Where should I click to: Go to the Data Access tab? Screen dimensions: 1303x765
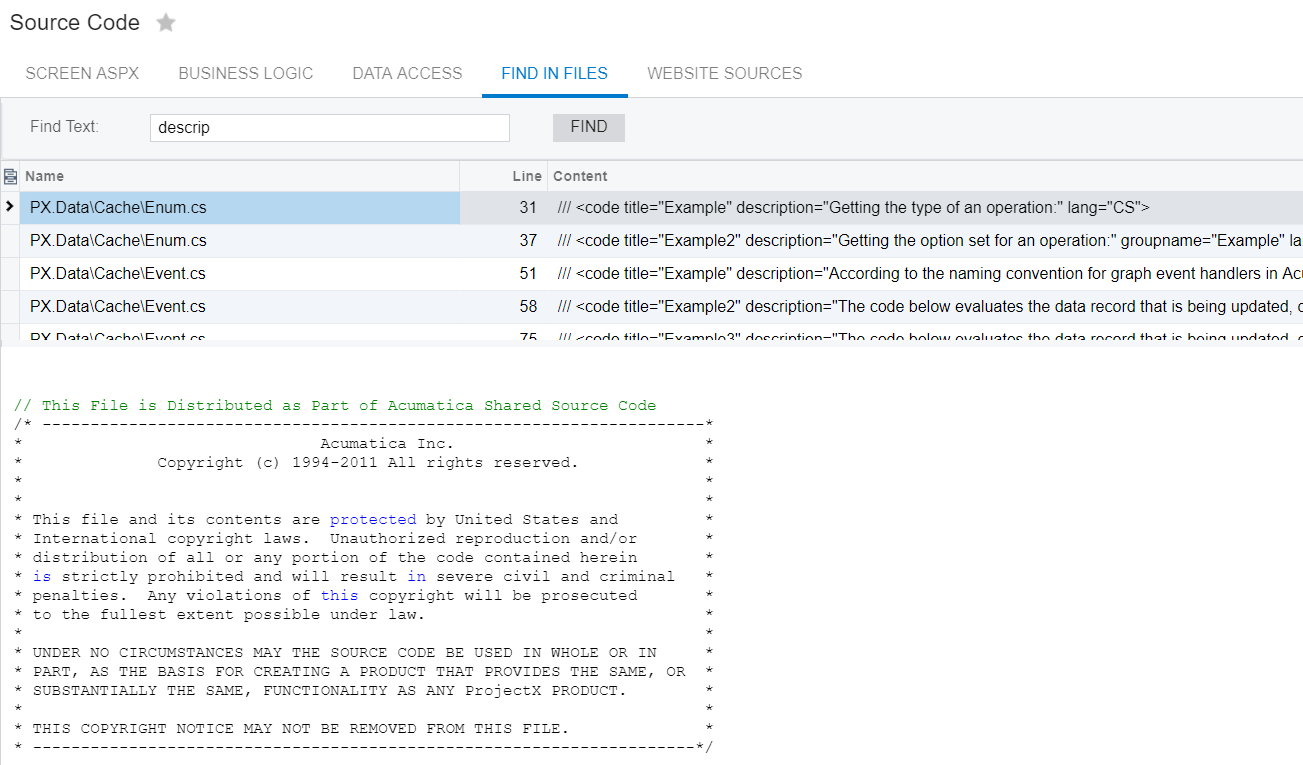coord(407,73)
